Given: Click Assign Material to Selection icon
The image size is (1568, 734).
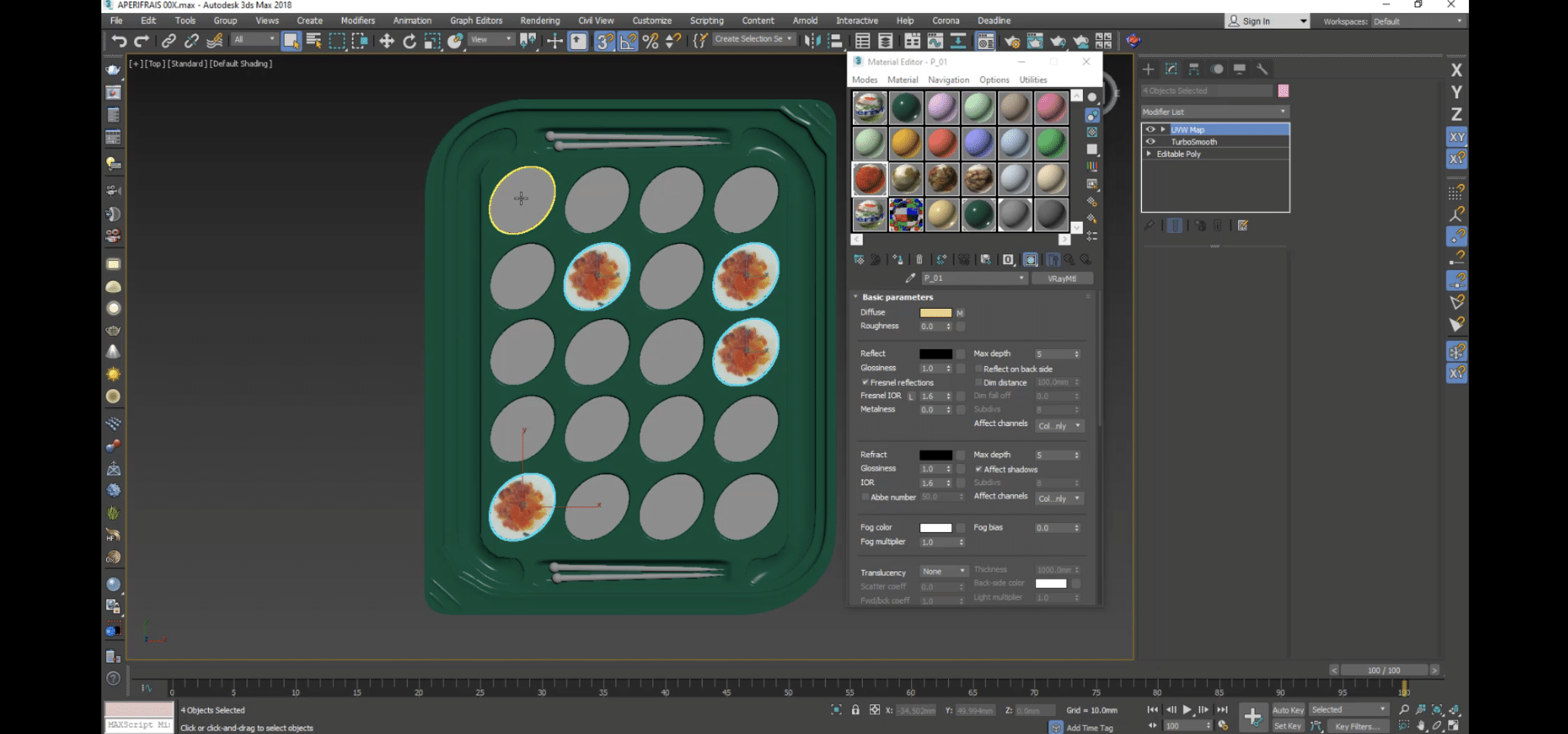Looking at the screenshot, I should pyautogui.click(x=898, y=260).
